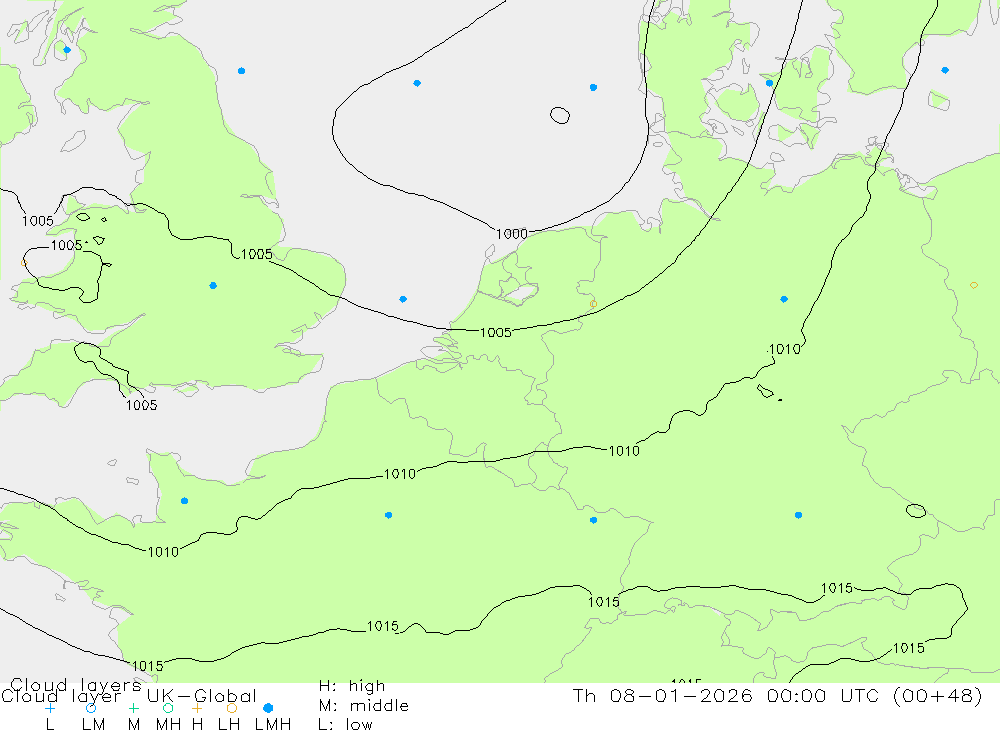Select blue cloud marker over the Baltic Sea

[x=945, y=70]
